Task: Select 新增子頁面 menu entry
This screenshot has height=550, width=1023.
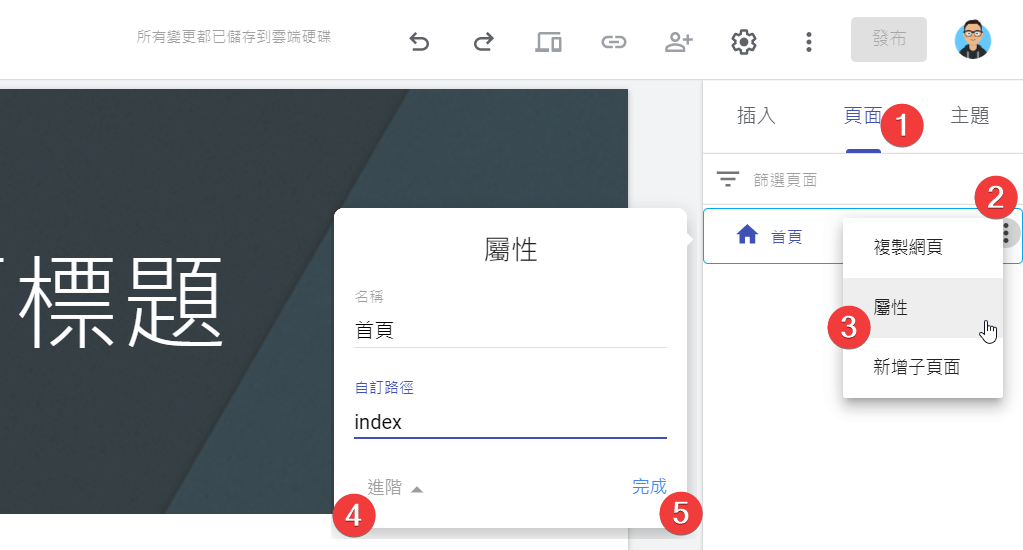Action: point(916,368)
